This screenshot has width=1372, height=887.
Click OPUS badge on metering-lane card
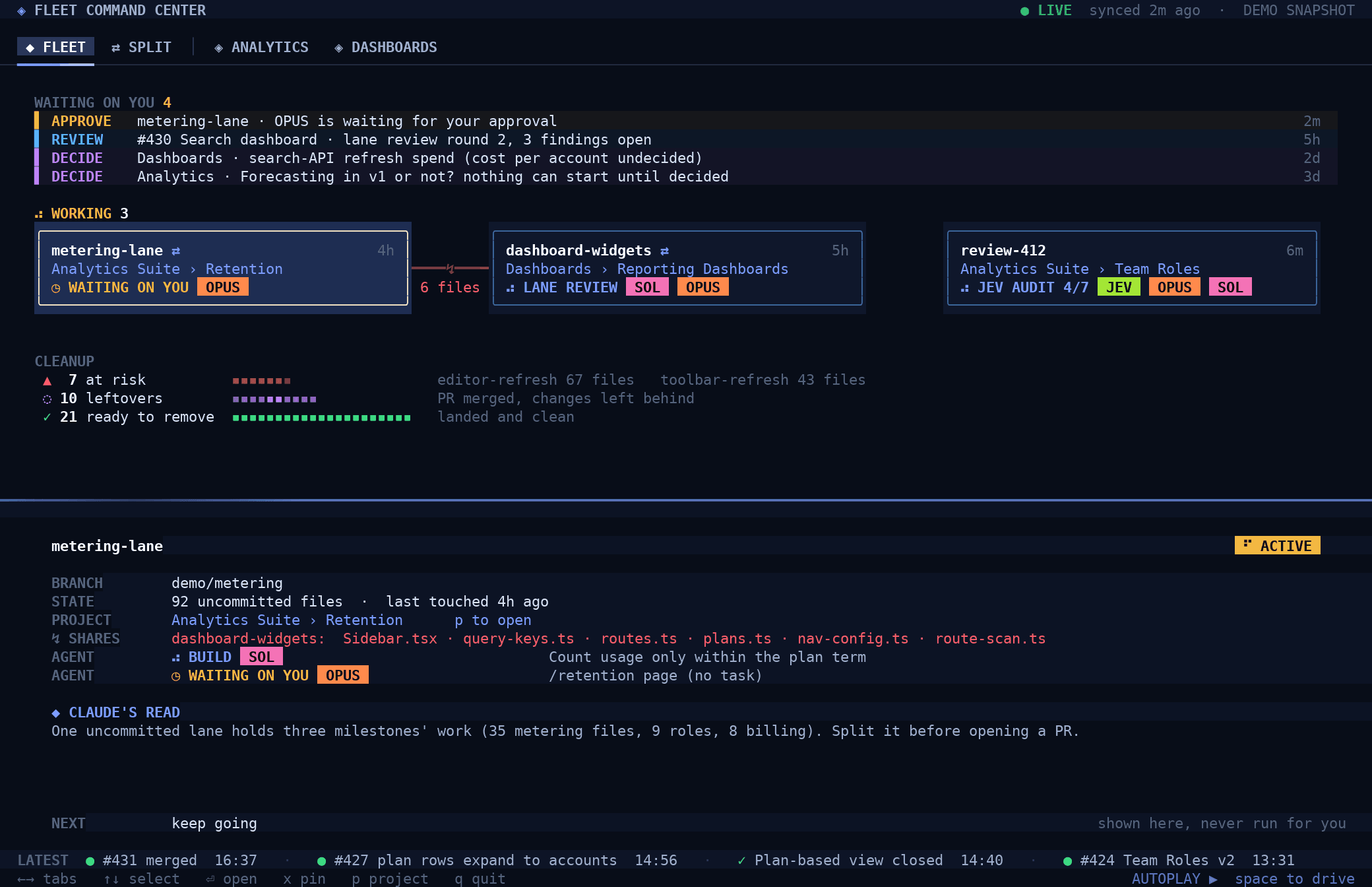[223, 287]
